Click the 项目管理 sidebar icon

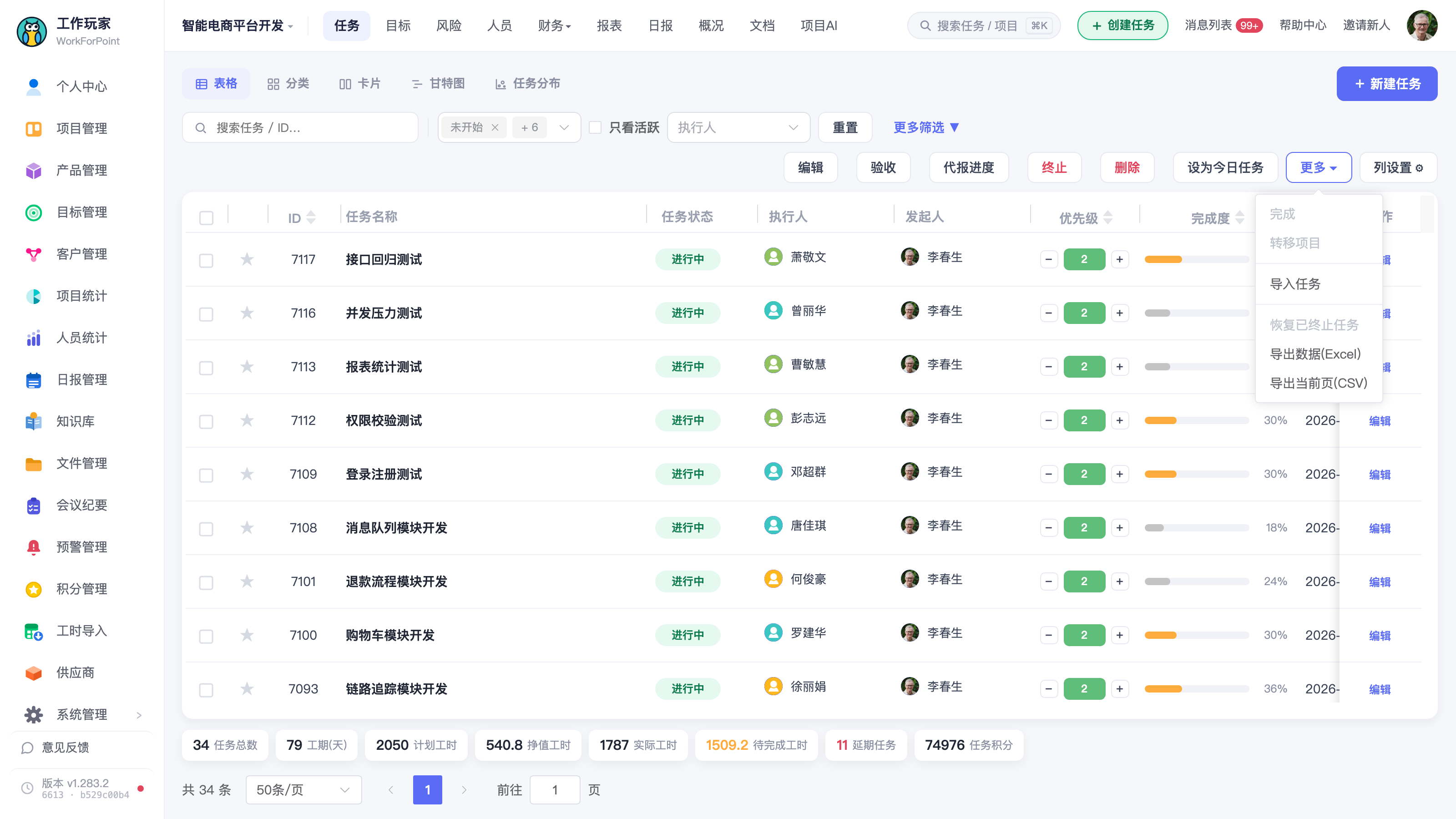33,128
